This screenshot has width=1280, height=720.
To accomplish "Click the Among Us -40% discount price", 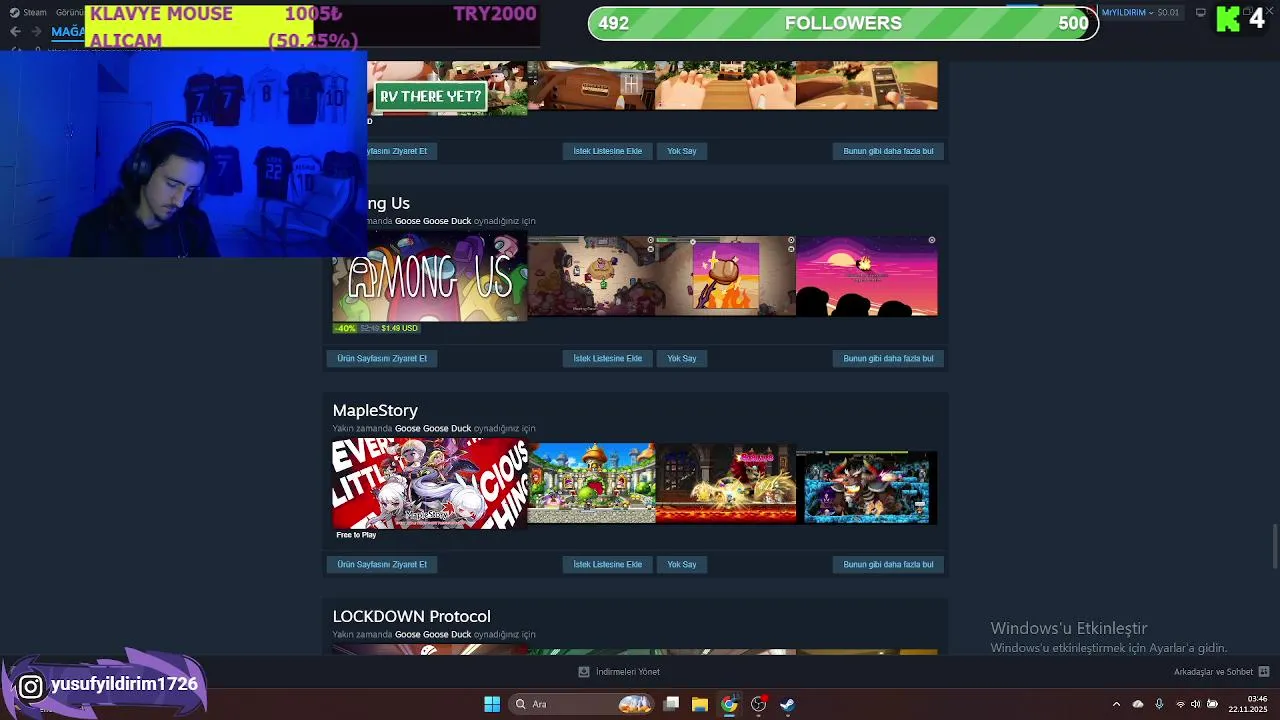I will 376,328.
